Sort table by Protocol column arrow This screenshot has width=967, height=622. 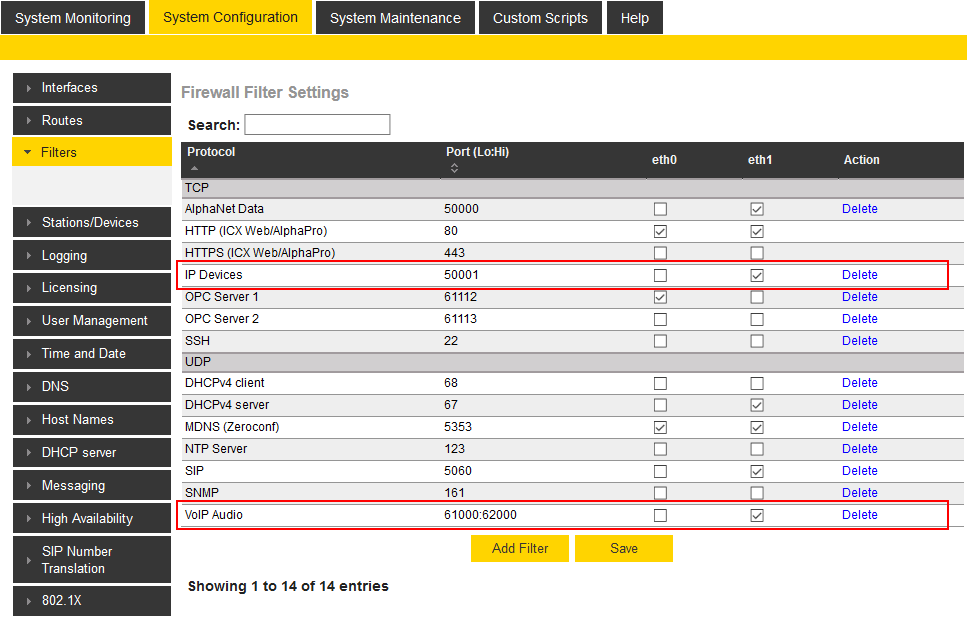click(x=194, y=168)
